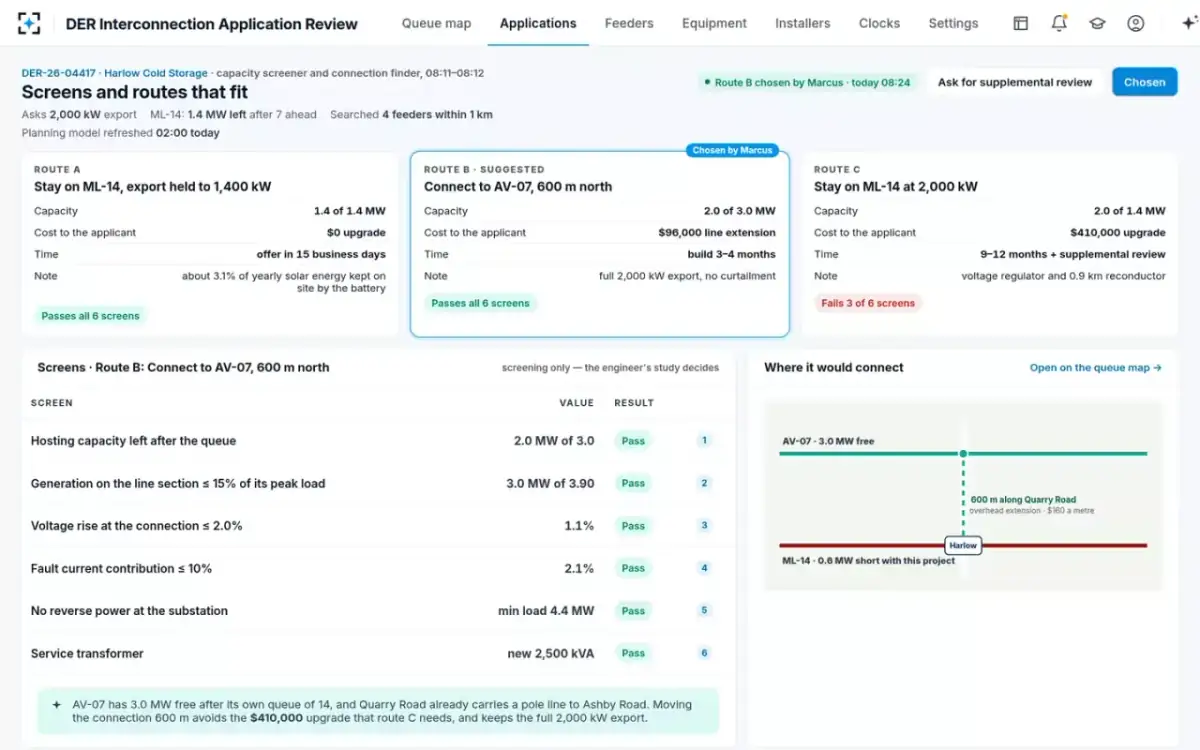1200x750 pixels.
Task: Click the Fails 3 of 6 screens badge
Action: (x=867, y=303)
